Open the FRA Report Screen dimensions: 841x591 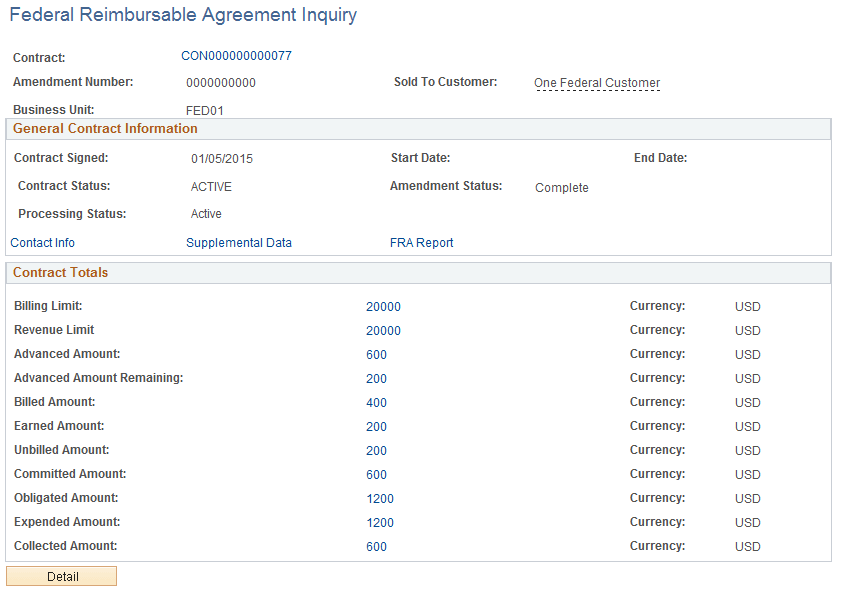tap(421, 242)
